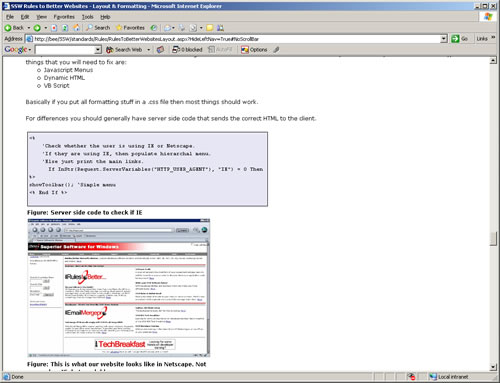The width and height of the screenshot is (500, 383).
Task: Open the Edit menu
Action: click(25, 17)
